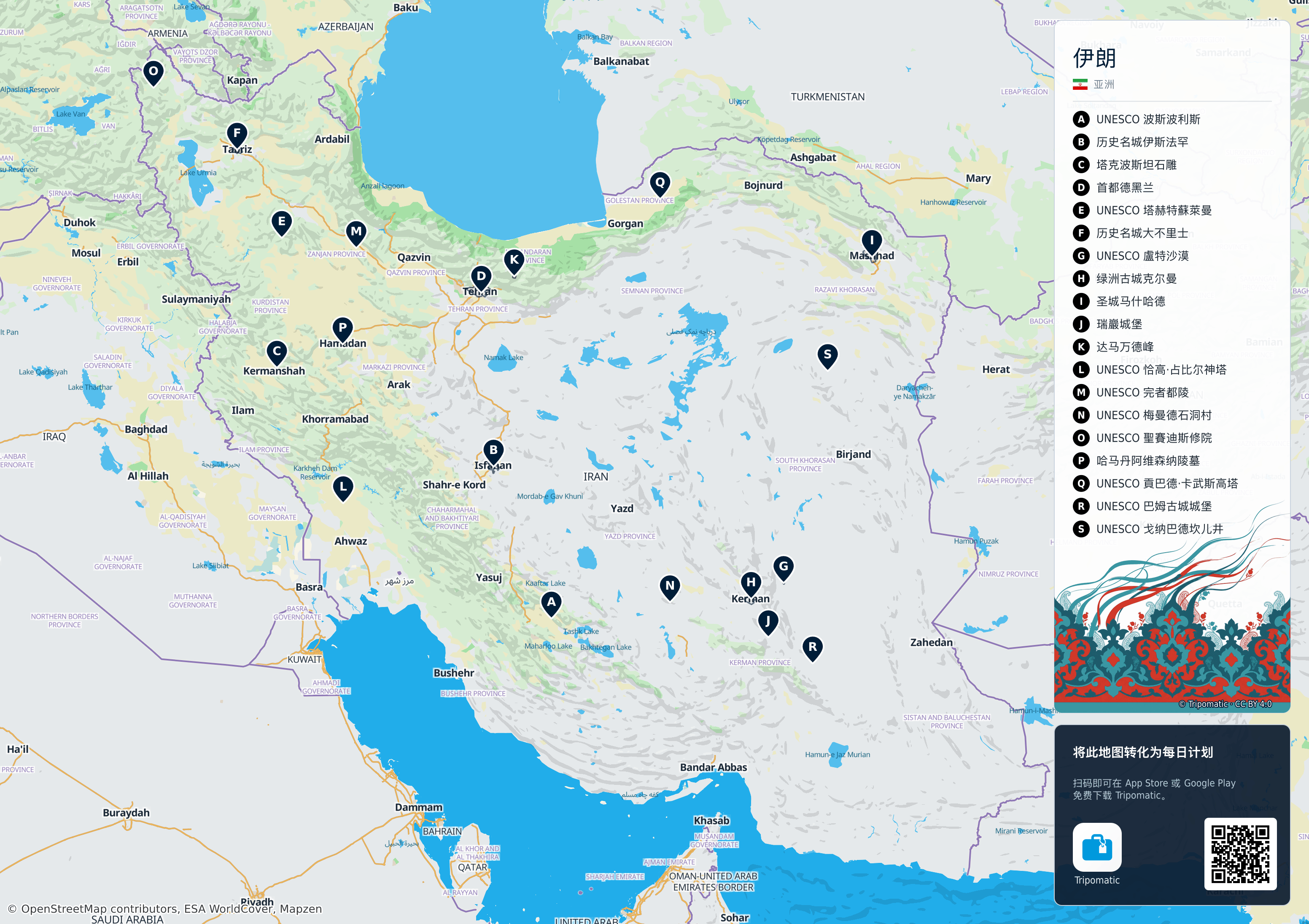
Task: Choose legend entry J 瑞巖城堡
Action: 1108,324
